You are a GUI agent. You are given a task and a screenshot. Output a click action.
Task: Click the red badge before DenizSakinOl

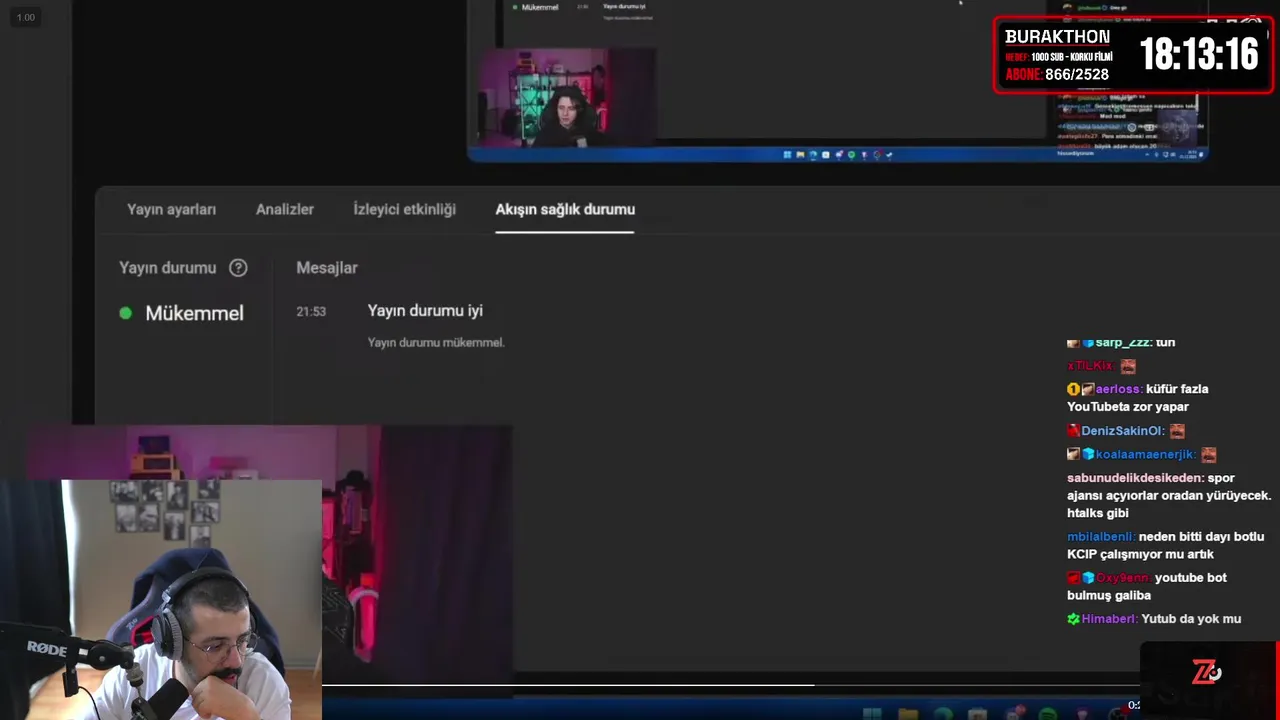tap(1073, 431)
